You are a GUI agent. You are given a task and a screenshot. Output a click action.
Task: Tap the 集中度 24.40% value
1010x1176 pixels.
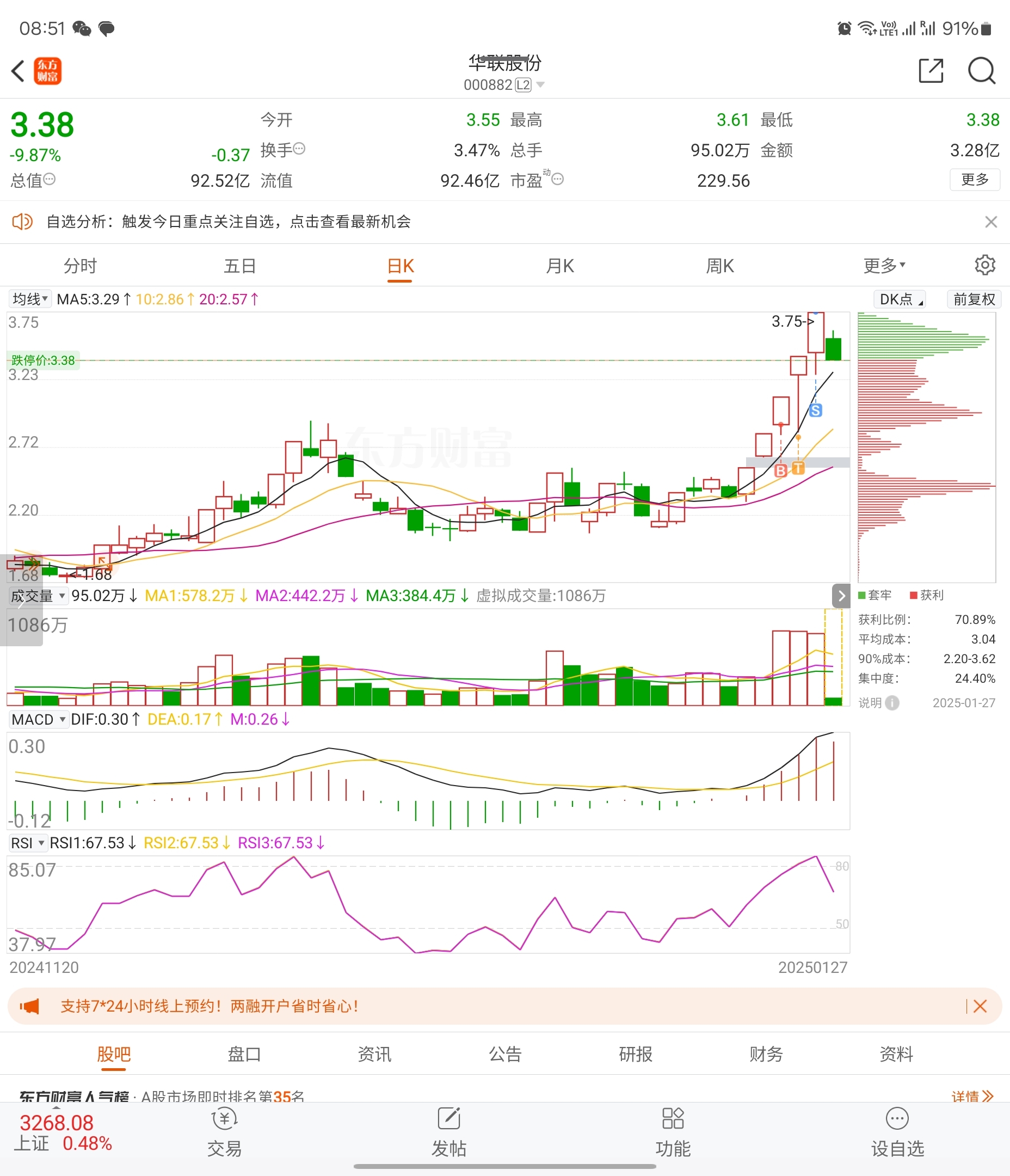coord(975,678)
